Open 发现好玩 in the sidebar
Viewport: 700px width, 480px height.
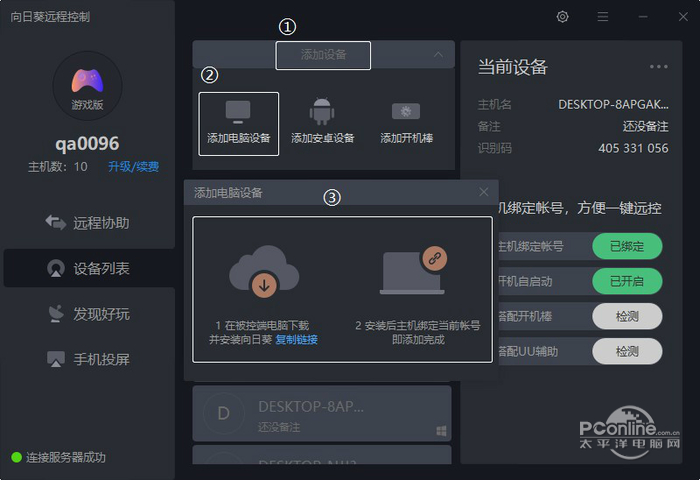[89, 314]
